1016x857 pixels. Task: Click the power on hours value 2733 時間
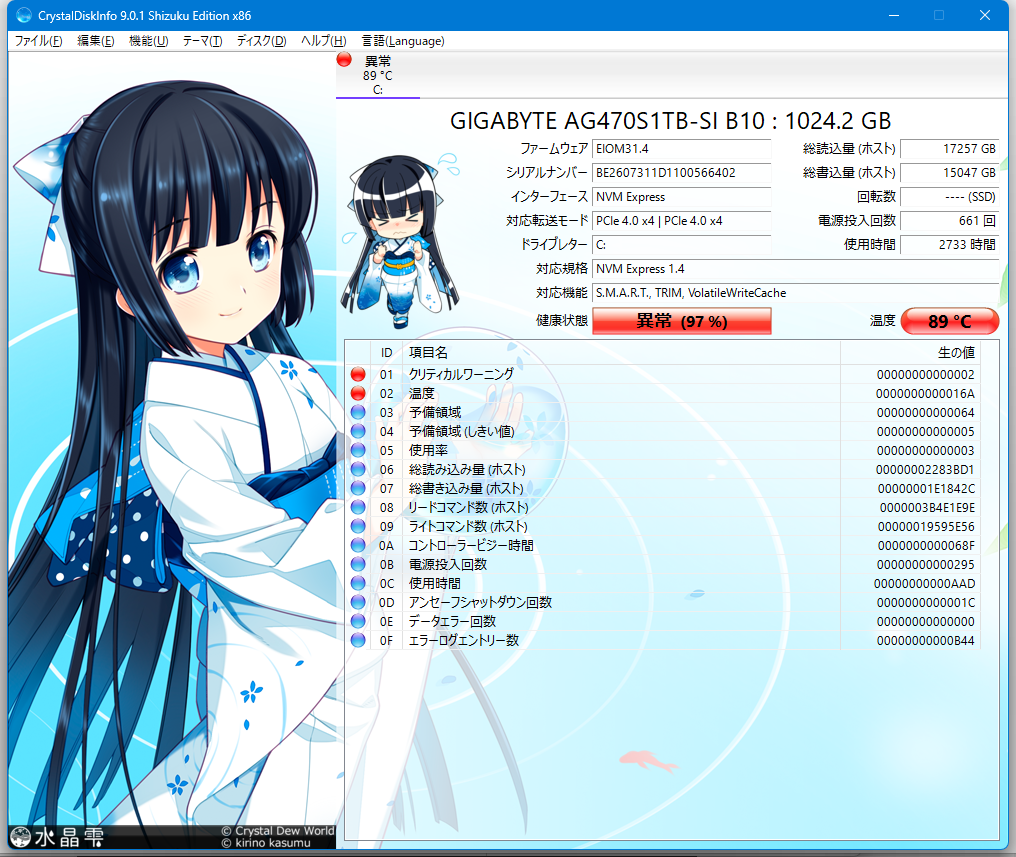pos(950,245)
